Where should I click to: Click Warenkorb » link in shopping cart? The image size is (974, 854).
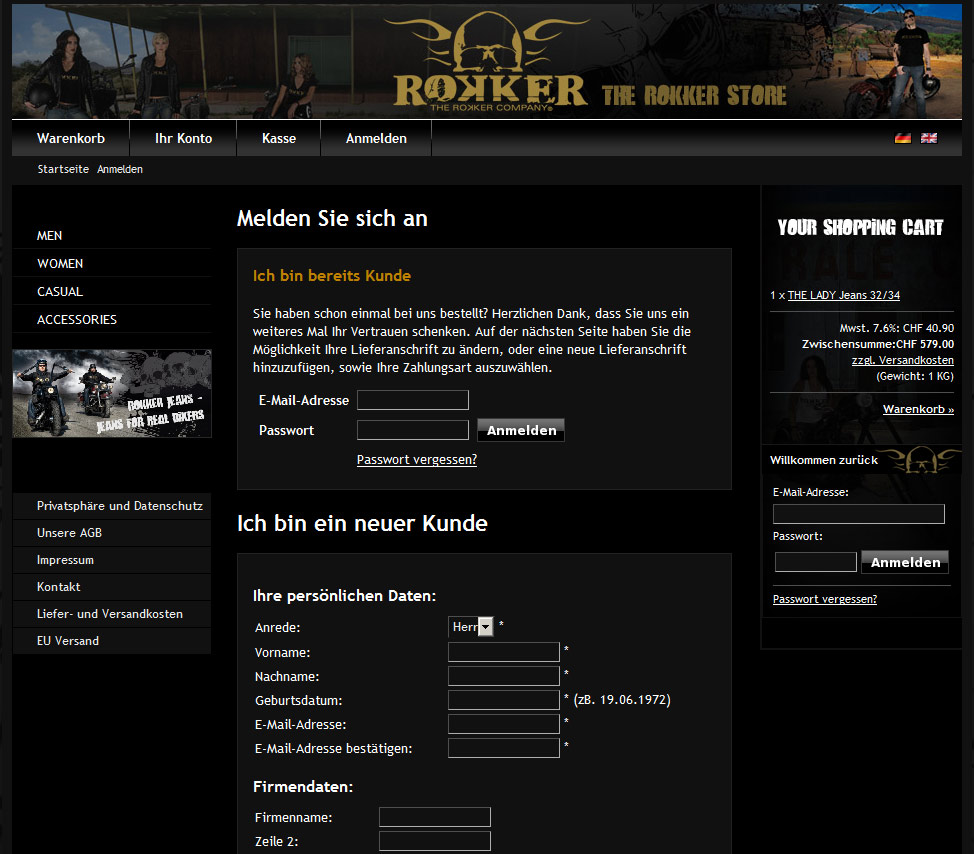tap(918, 409)
